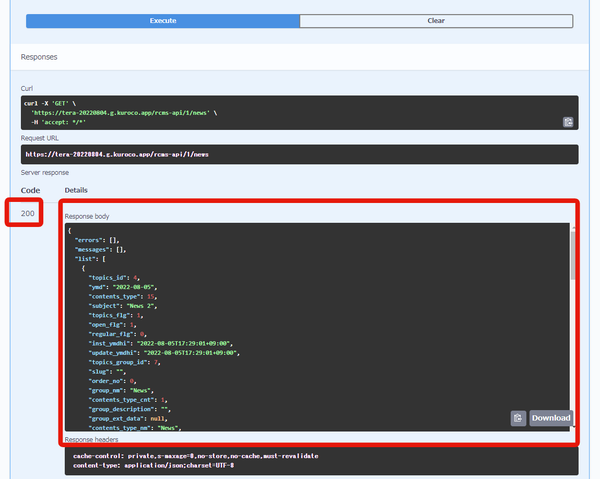Click the 'accept: */*' header line in curl

(x=59, y=122)
